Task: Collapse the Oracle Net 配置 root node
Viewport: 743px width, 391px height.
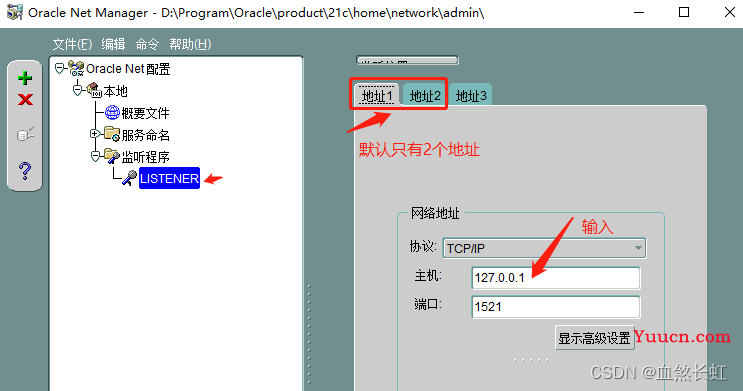Action: pyautogui.click(x=59, y=69)
